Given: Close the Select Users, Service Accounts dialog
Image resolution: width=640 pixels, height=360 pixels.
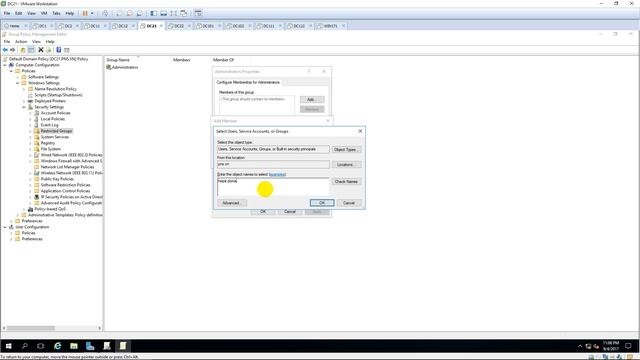Looking at the screenshot, I should 360,131.
